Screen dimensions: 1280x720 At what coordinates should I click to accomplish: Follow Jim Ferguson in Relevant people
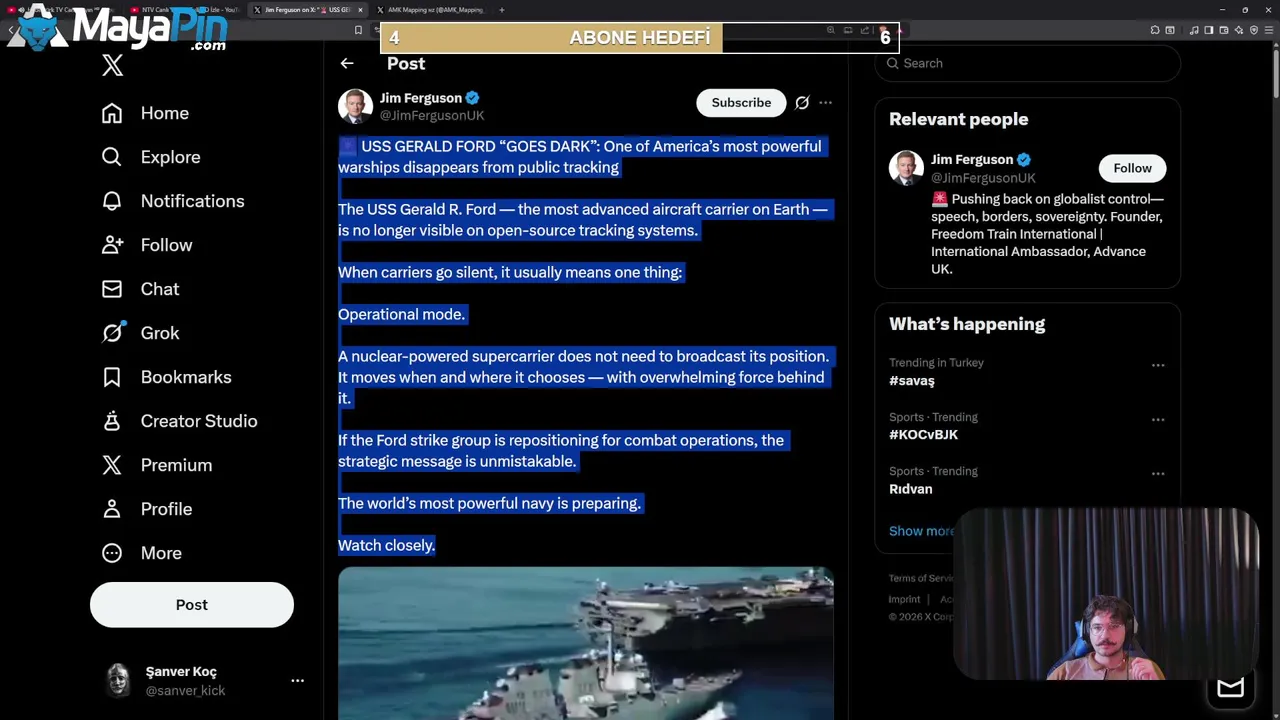[1132, 168]
